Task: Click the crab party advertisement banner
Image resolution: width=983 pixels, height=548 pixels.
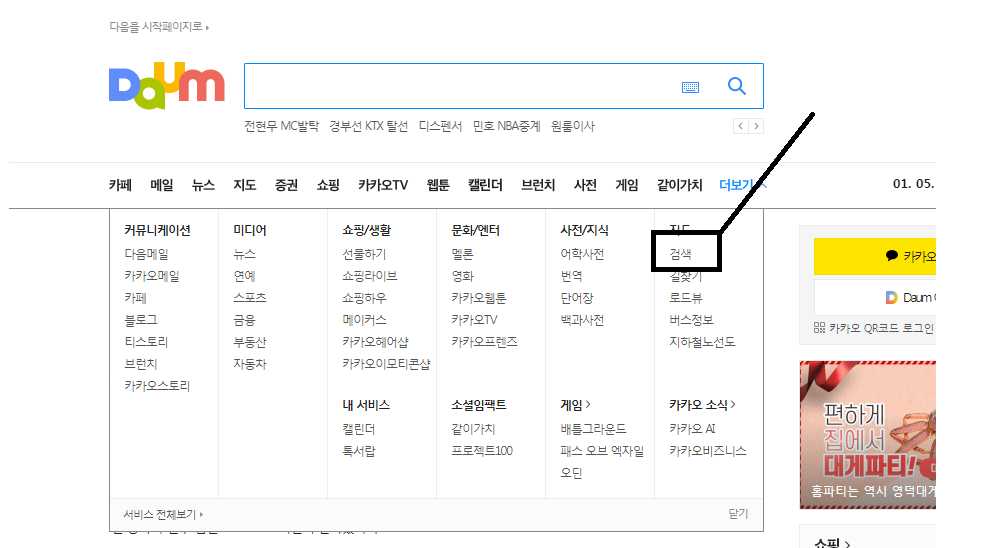Action: [x=868, y=435]
